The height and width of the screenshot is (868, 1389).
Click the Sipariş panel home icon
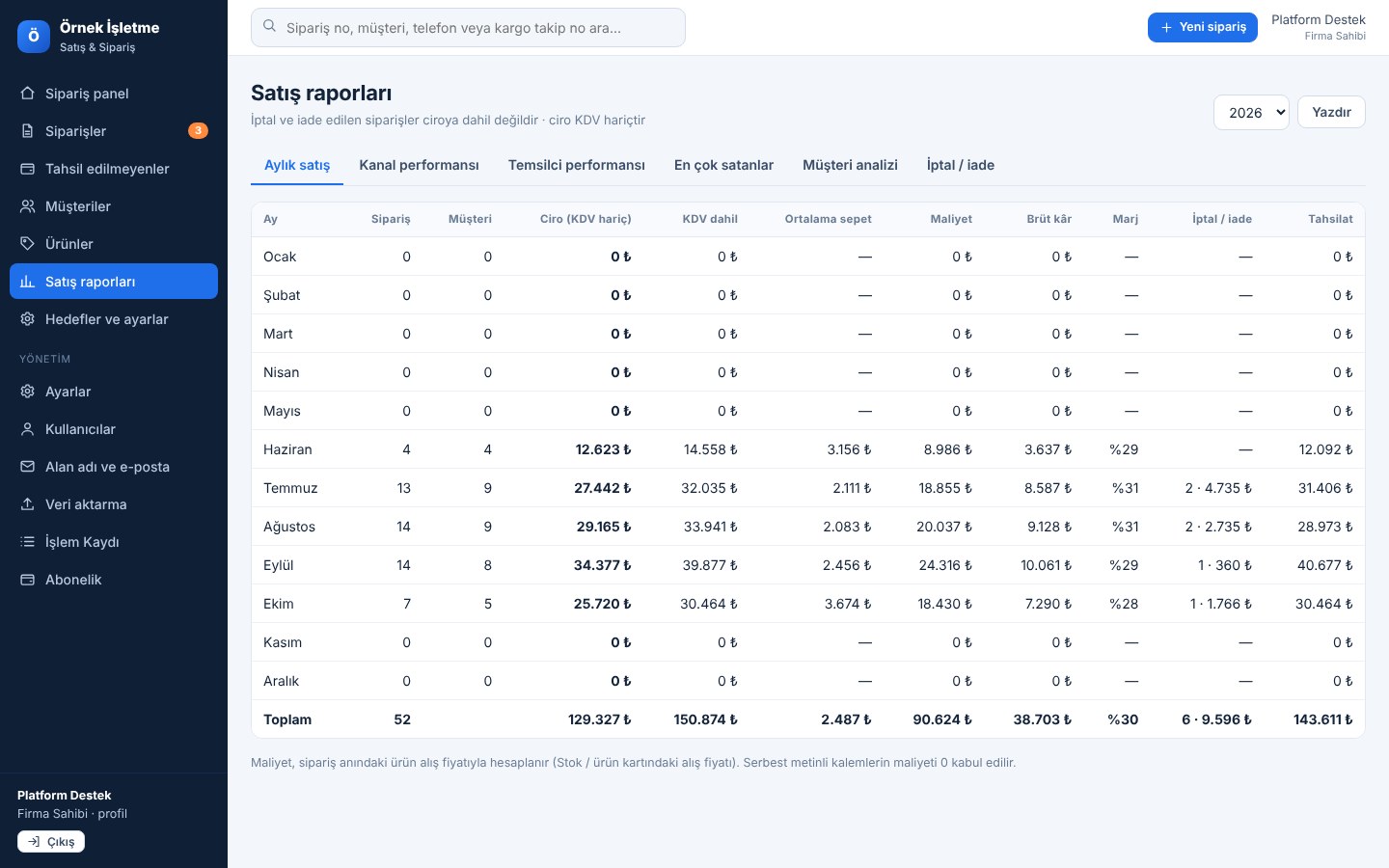point(27,94)
